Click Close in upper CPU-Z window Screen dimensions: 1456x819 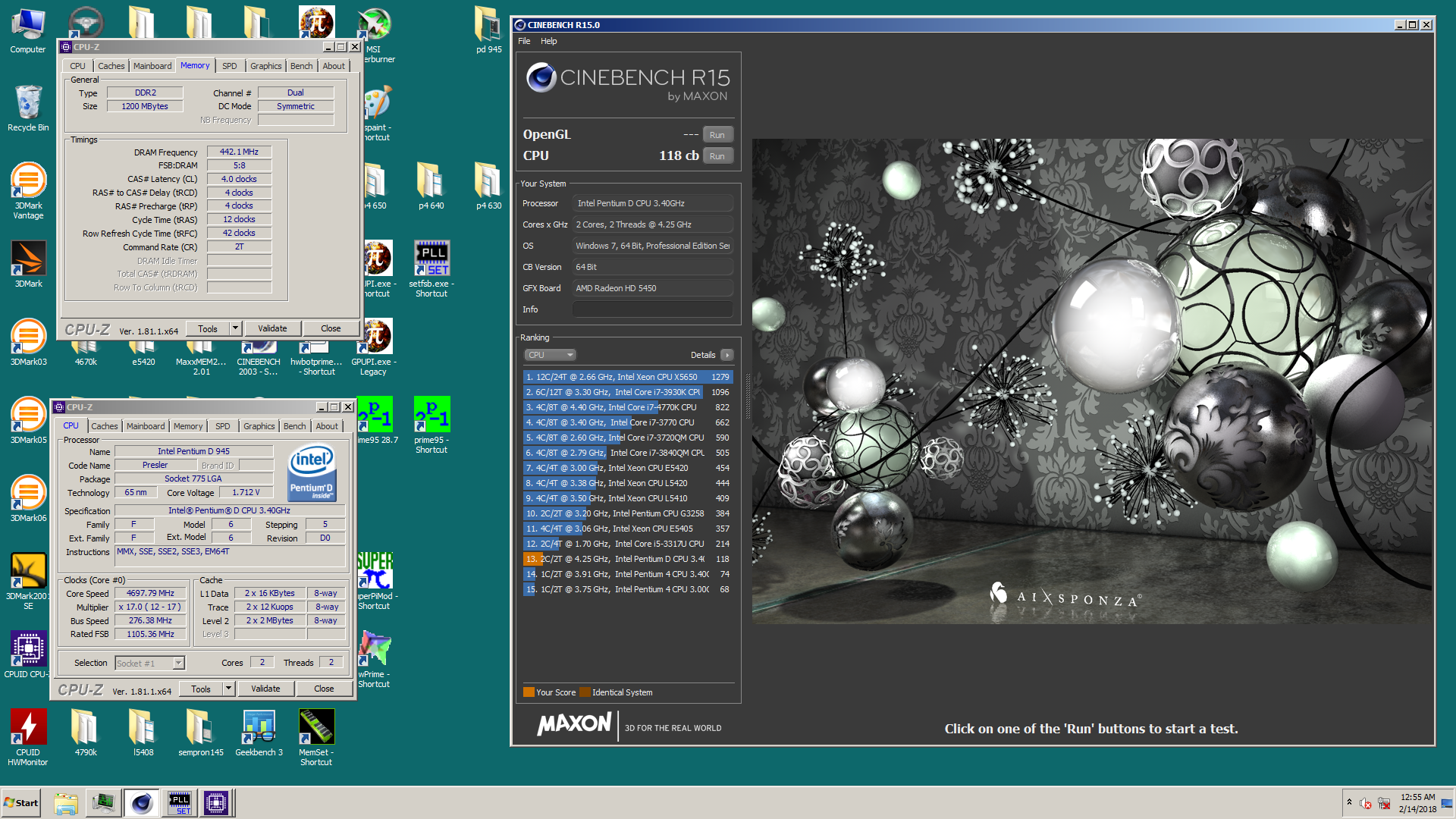click(x=331, y=328)
